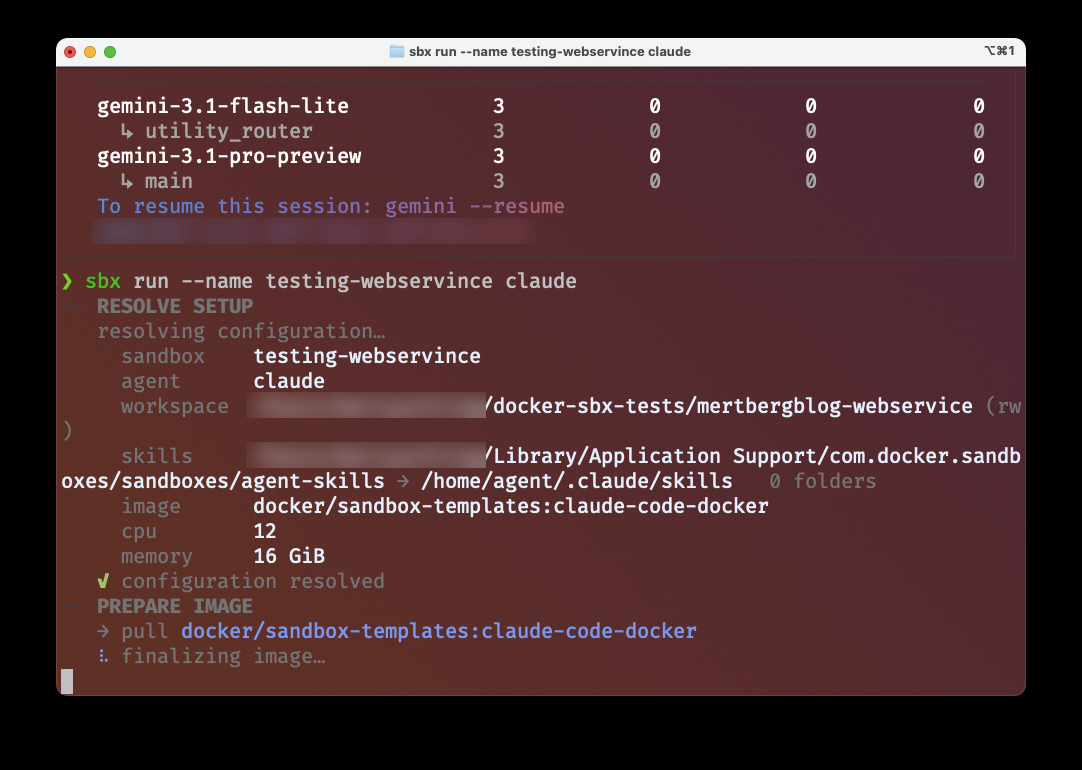Viewport: 1082px width, 770px height.
Task: Click the gemini-3.1-flash-lite model row
Action: tap(540, 106)
